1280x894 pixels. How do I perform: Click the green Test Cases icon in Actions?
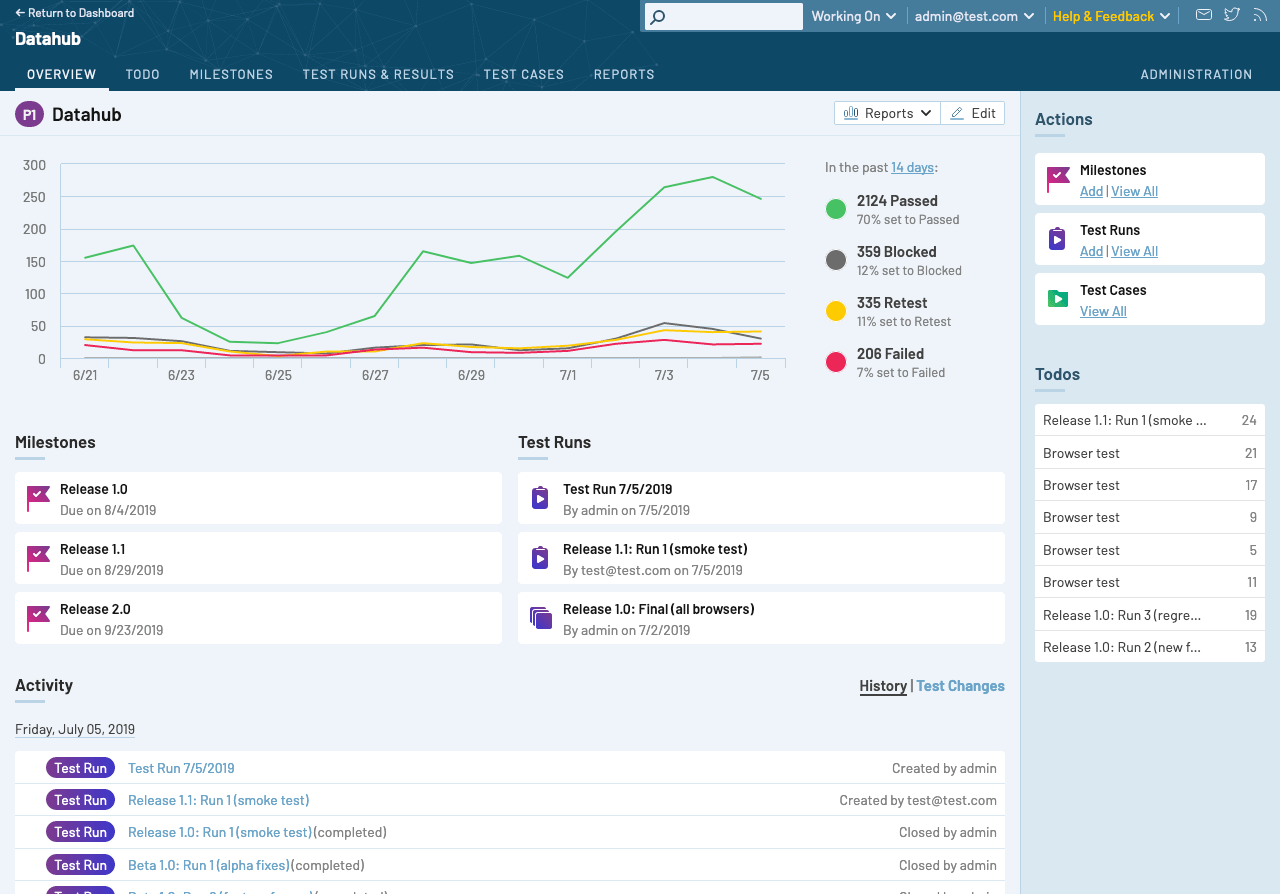pyautogui.click(x=1057, y=299)
